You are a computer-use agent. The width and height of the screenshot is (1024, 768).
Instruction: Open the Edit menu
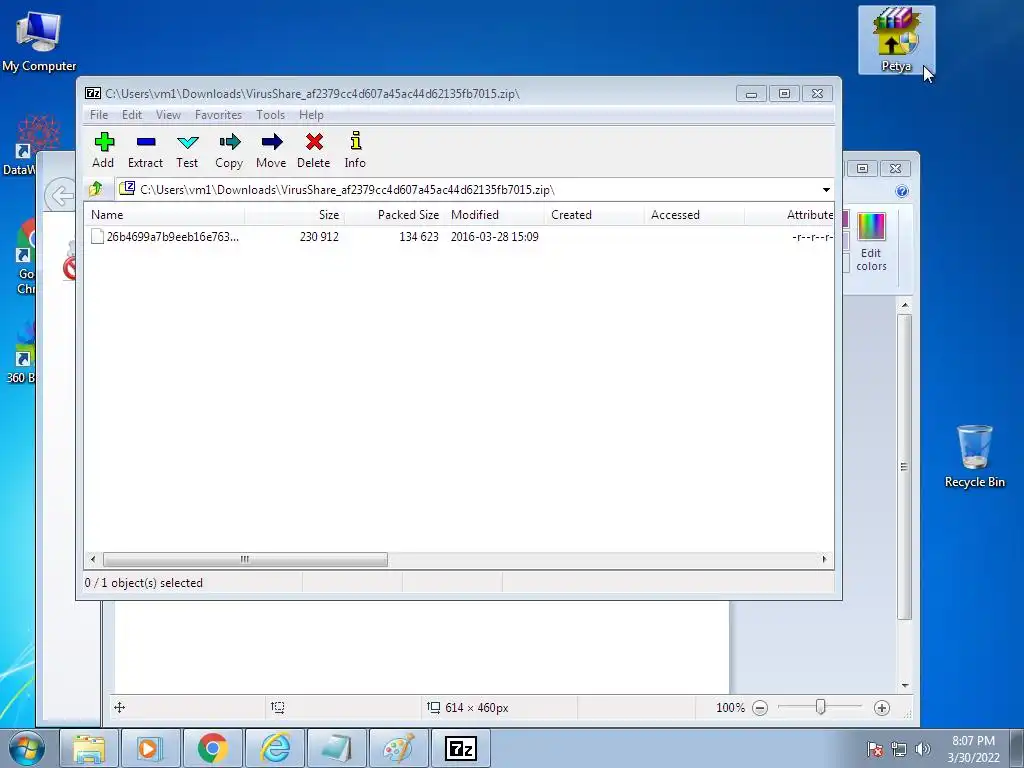click(132, 115)
